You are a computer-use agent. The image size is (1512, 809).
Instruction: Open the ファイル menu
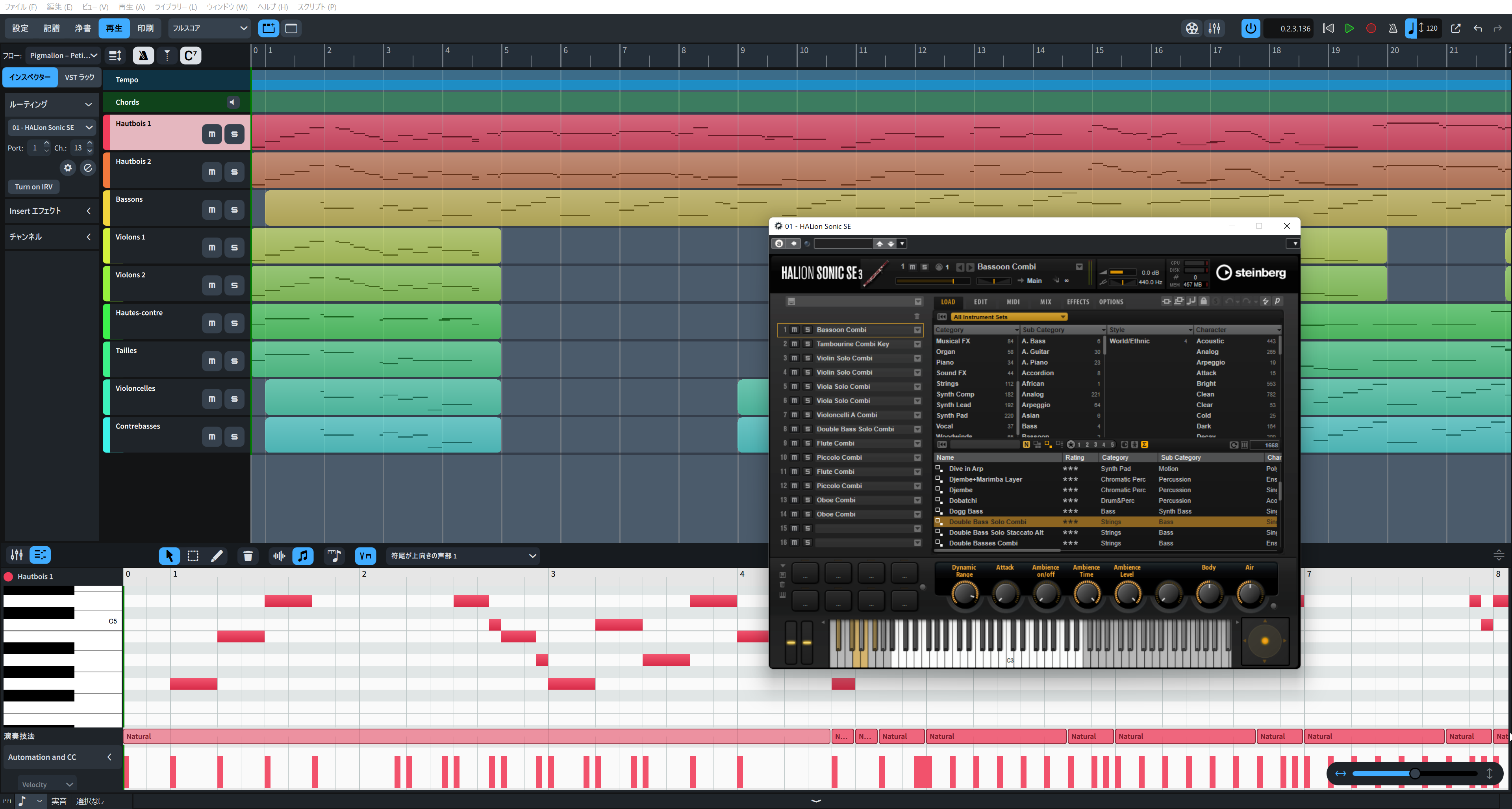coord(20,6)
